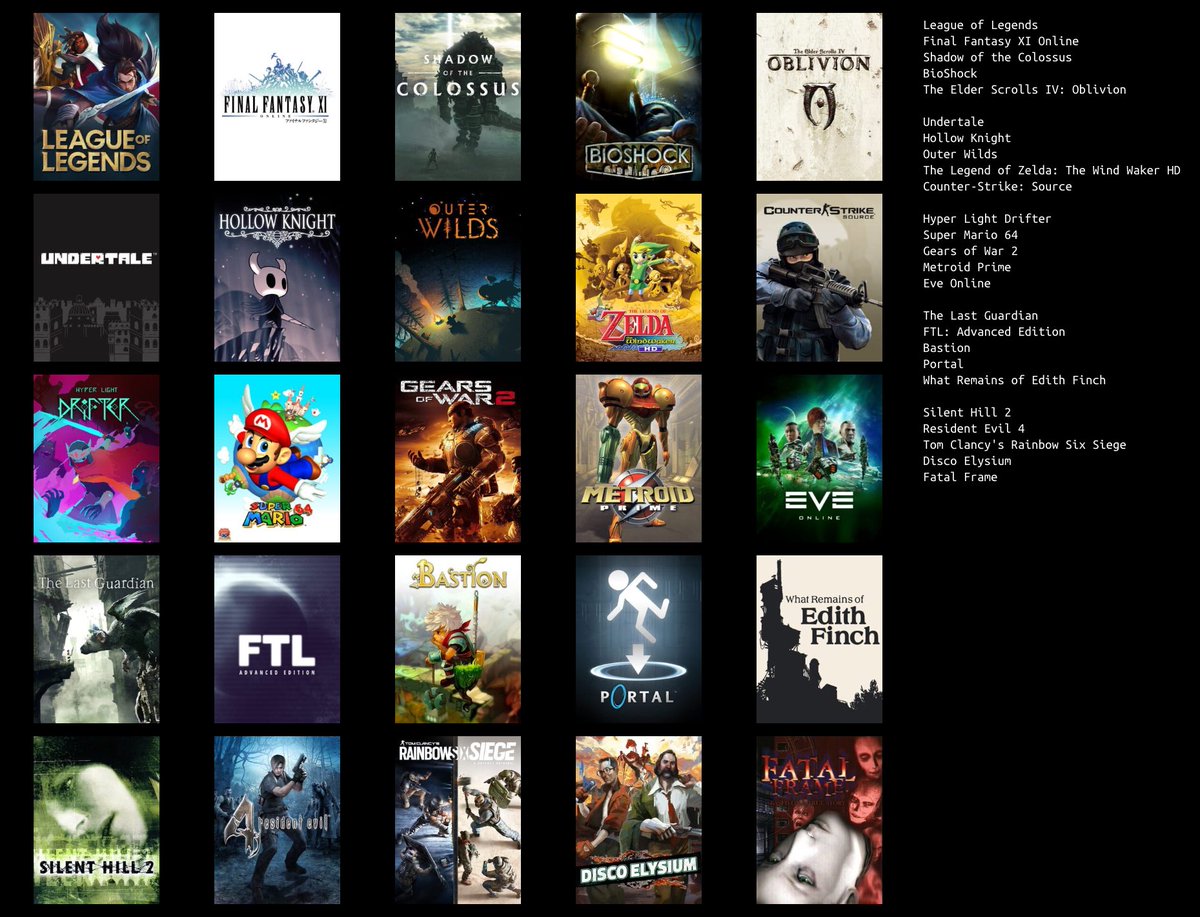Click the Shadow of the Colossus cover
Viewport: 1200px width, 917px height.
(x=458, y=96)
